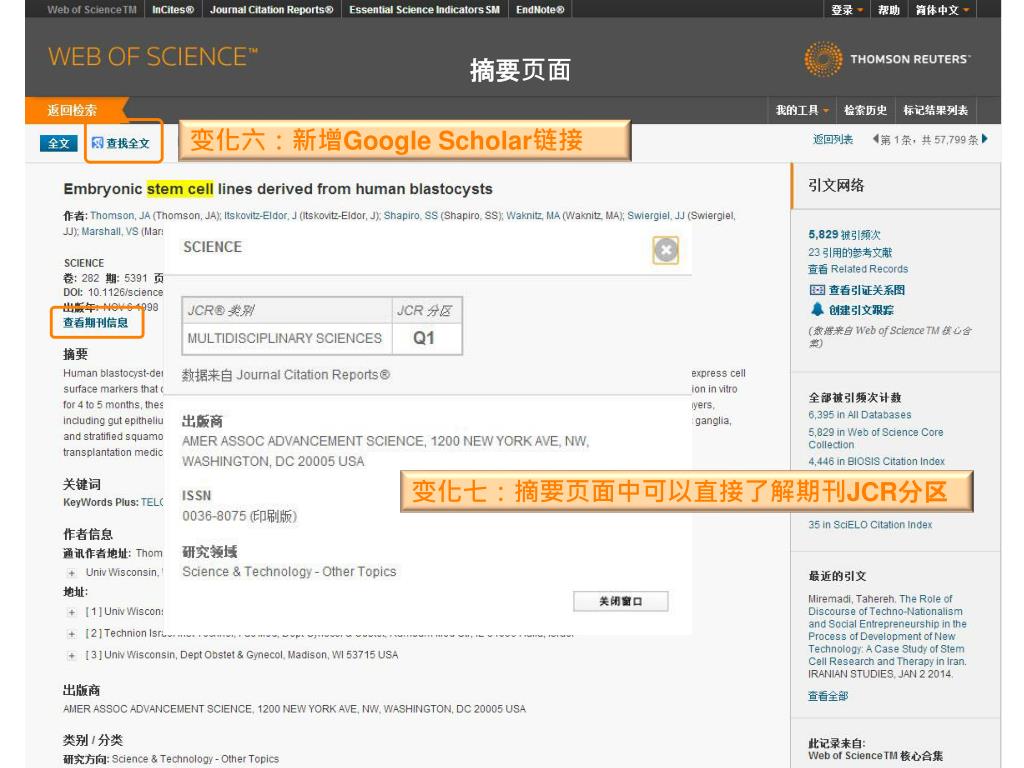Screen dimensions: 1024x768
Task: Expand address [ 2 ] Technion Israel
Action: coord(72,633)
